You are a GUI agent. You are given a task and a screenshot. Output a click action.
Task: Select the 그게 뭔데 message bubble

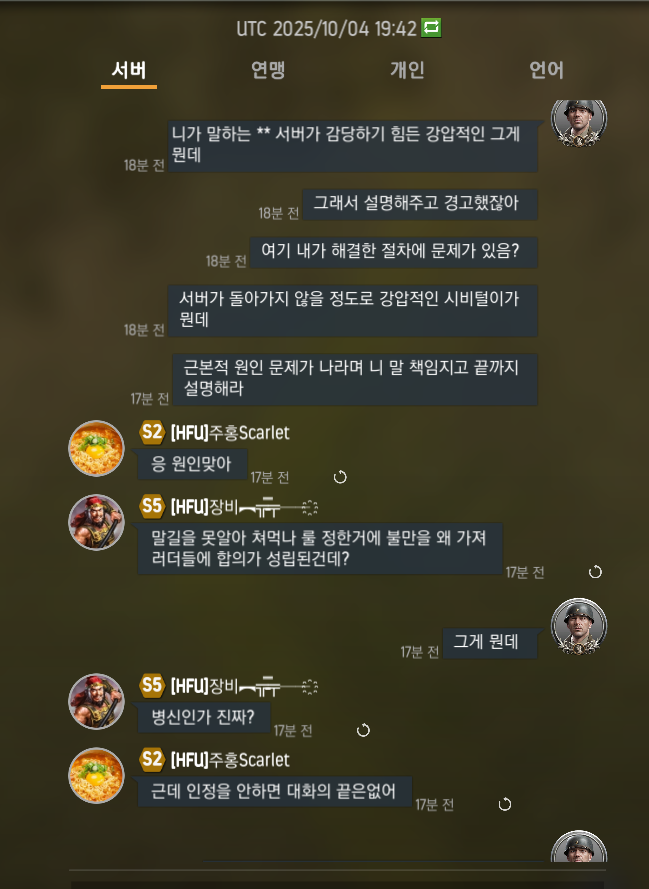click(490, 643)
